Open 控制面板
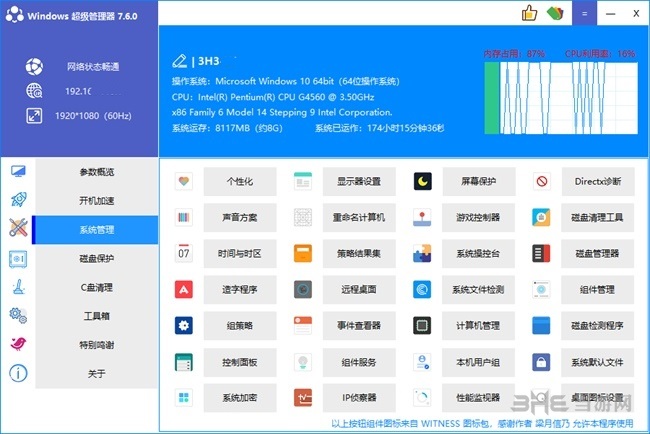Image resolution: width=650 pixels, height=434 pixels. point(240,362)
